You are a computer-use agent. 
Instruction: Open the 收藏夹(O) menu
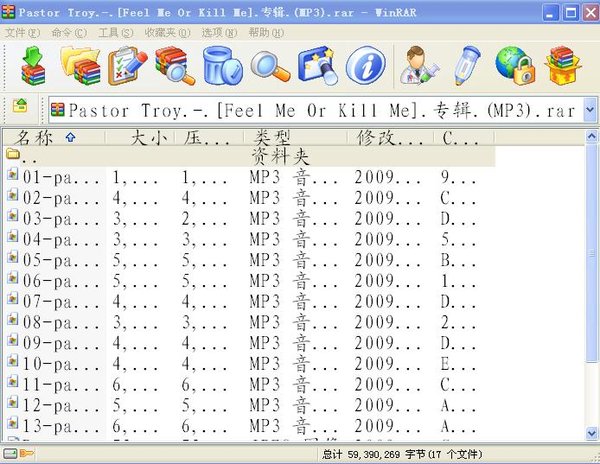pyautogui.click(x=167, y=33)
